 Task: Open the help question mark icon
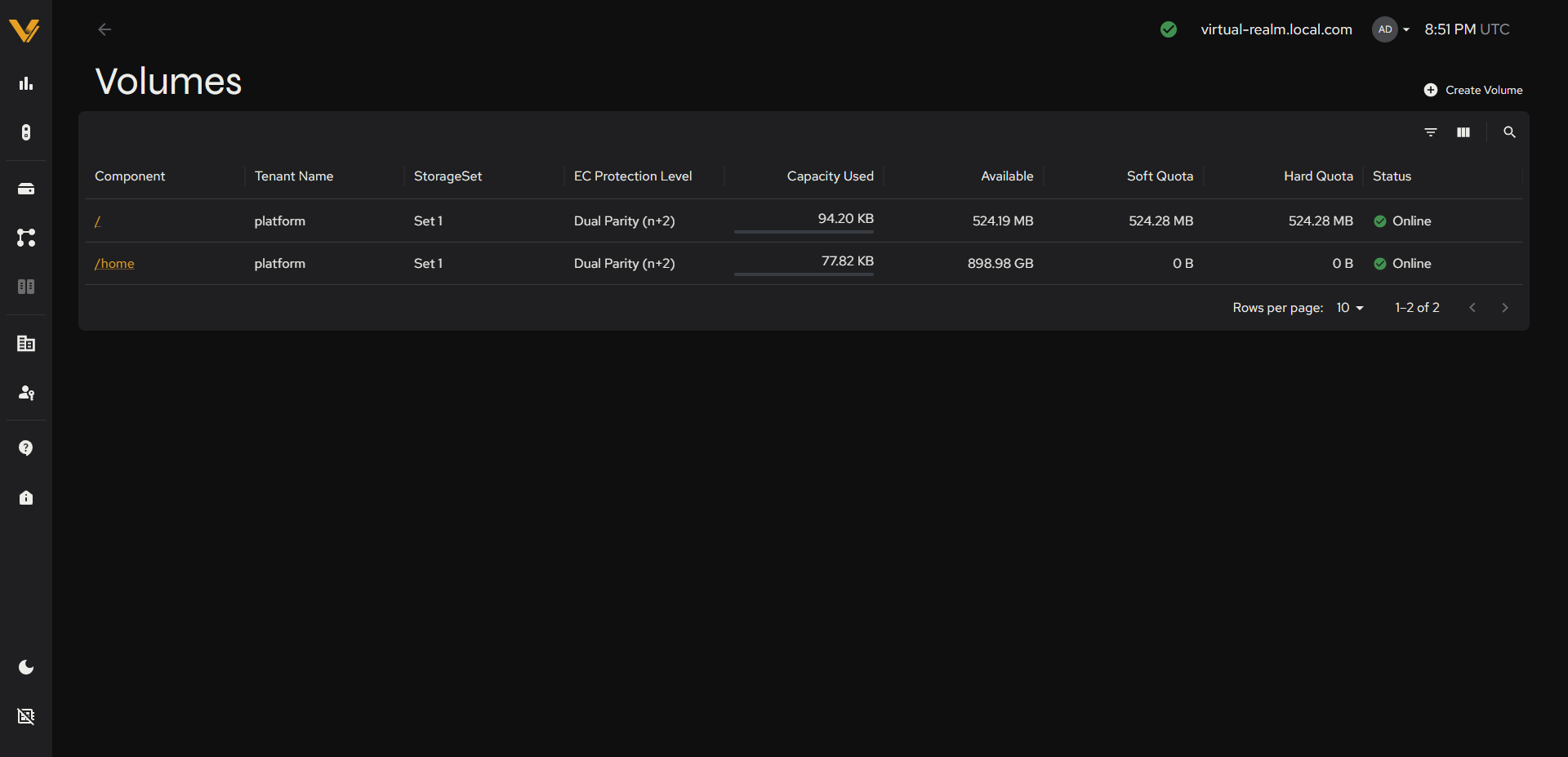[26, 448]
